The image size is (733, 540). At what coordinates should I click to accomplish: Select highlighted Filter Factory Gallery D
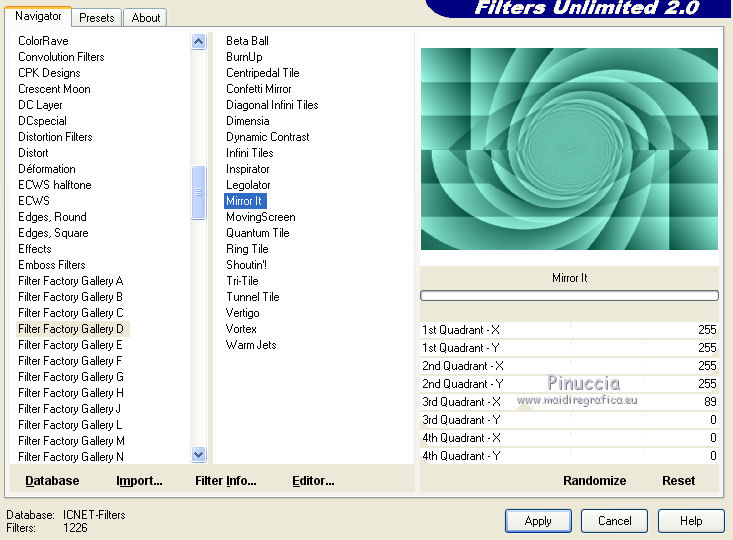72,329
